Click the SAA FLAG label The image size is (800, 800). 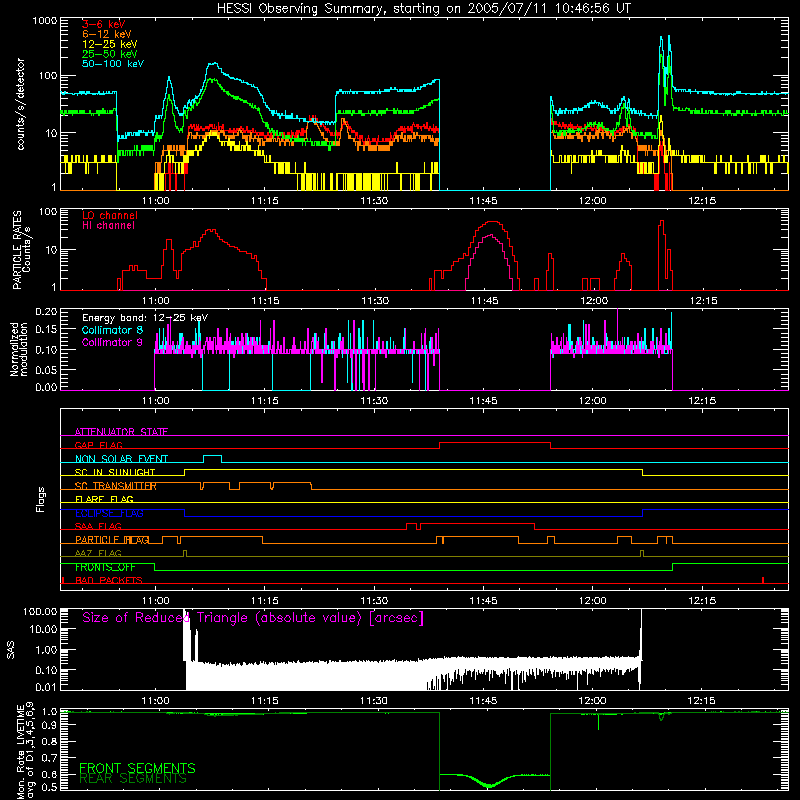(98, 526)
